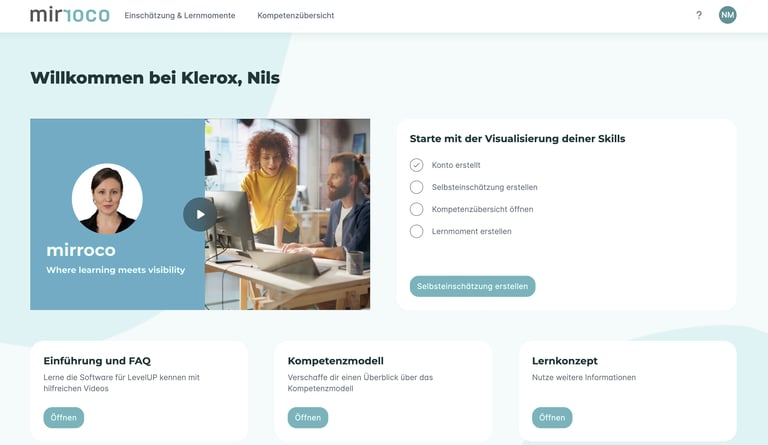Open Kompetenzübersicht menu item

(x=296, y=16)
